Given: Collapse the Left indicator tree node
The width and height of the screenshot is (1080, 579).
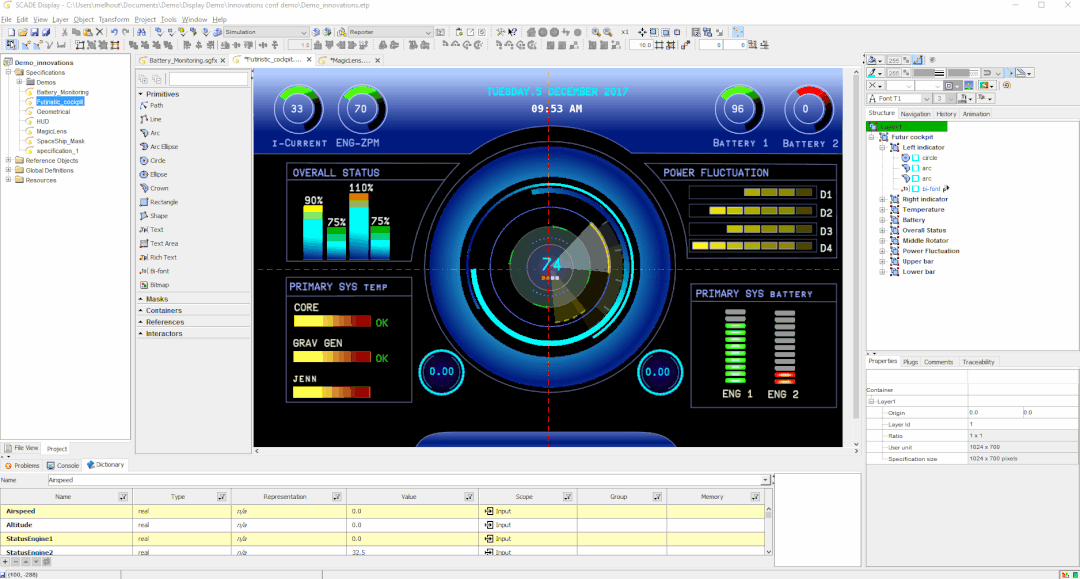Looking at the screenshot, I should [884, 147].
